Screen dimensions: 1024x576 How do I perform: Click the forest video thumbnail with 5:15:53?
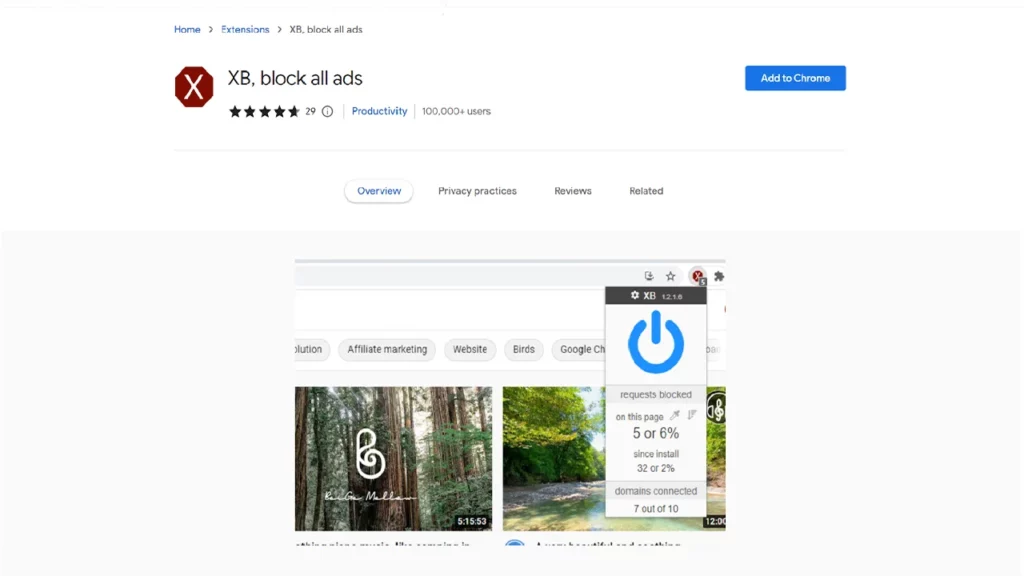[393, 458]
